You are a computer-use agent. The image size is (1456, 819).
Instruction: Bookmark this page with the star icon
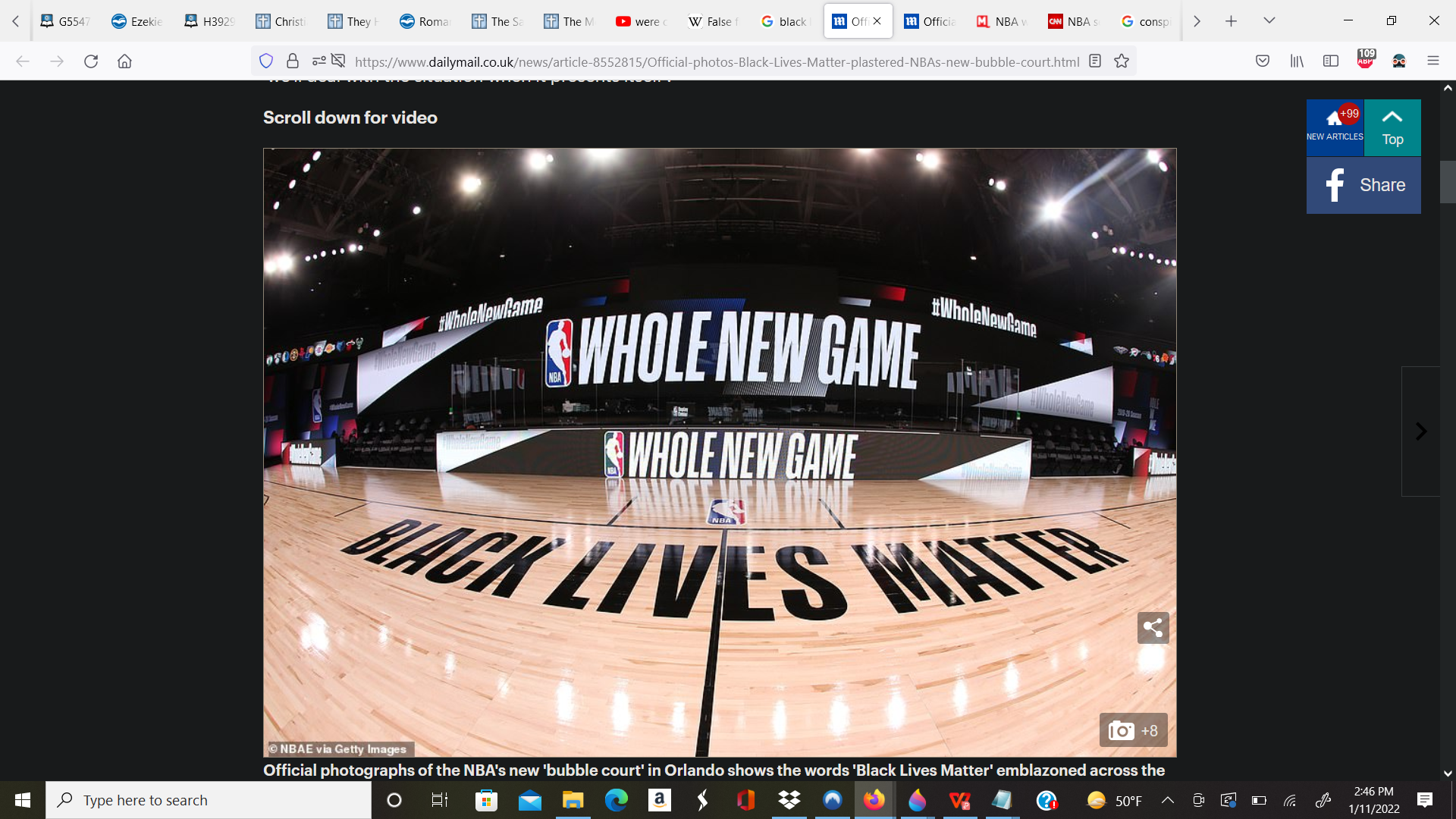[1122, 61]
